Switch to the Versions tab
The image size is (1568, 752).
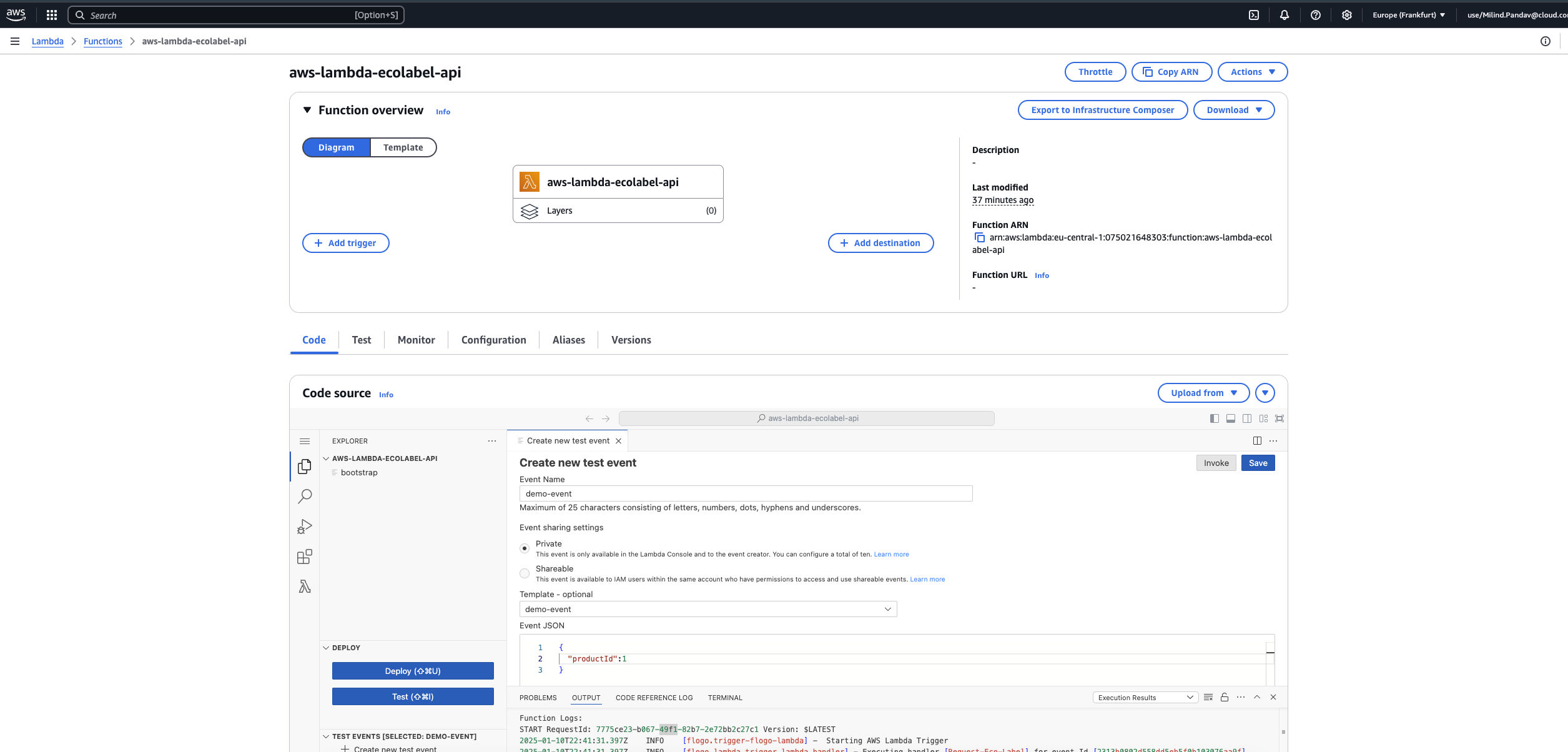[631, 340]
